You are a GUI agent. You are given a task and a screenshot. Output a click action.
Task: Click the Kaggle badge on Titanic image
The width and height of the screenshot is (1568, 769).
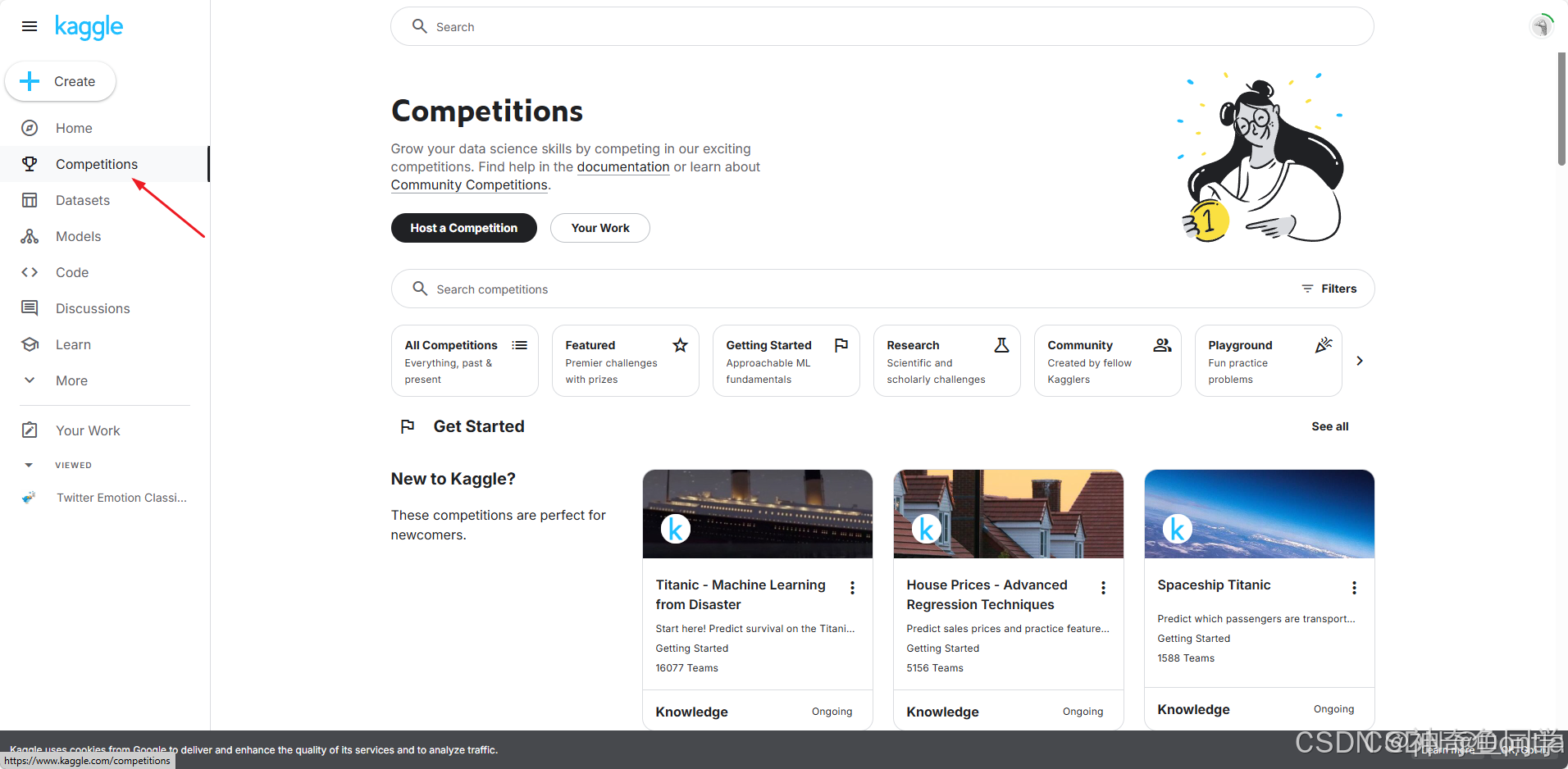676,530
